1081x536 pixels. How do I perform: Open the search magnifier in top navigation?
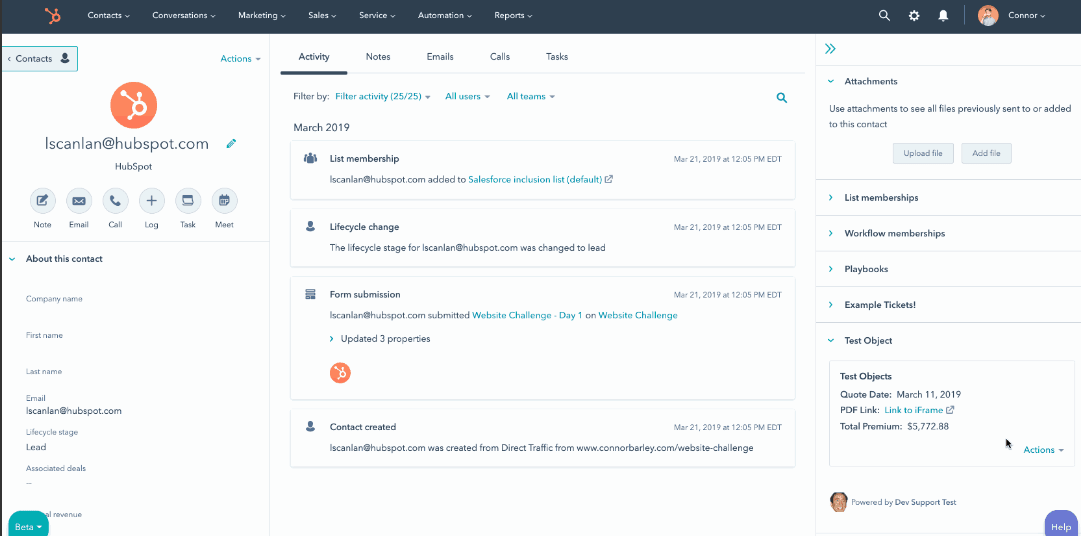pyautogui.click(x=884, y=16)
